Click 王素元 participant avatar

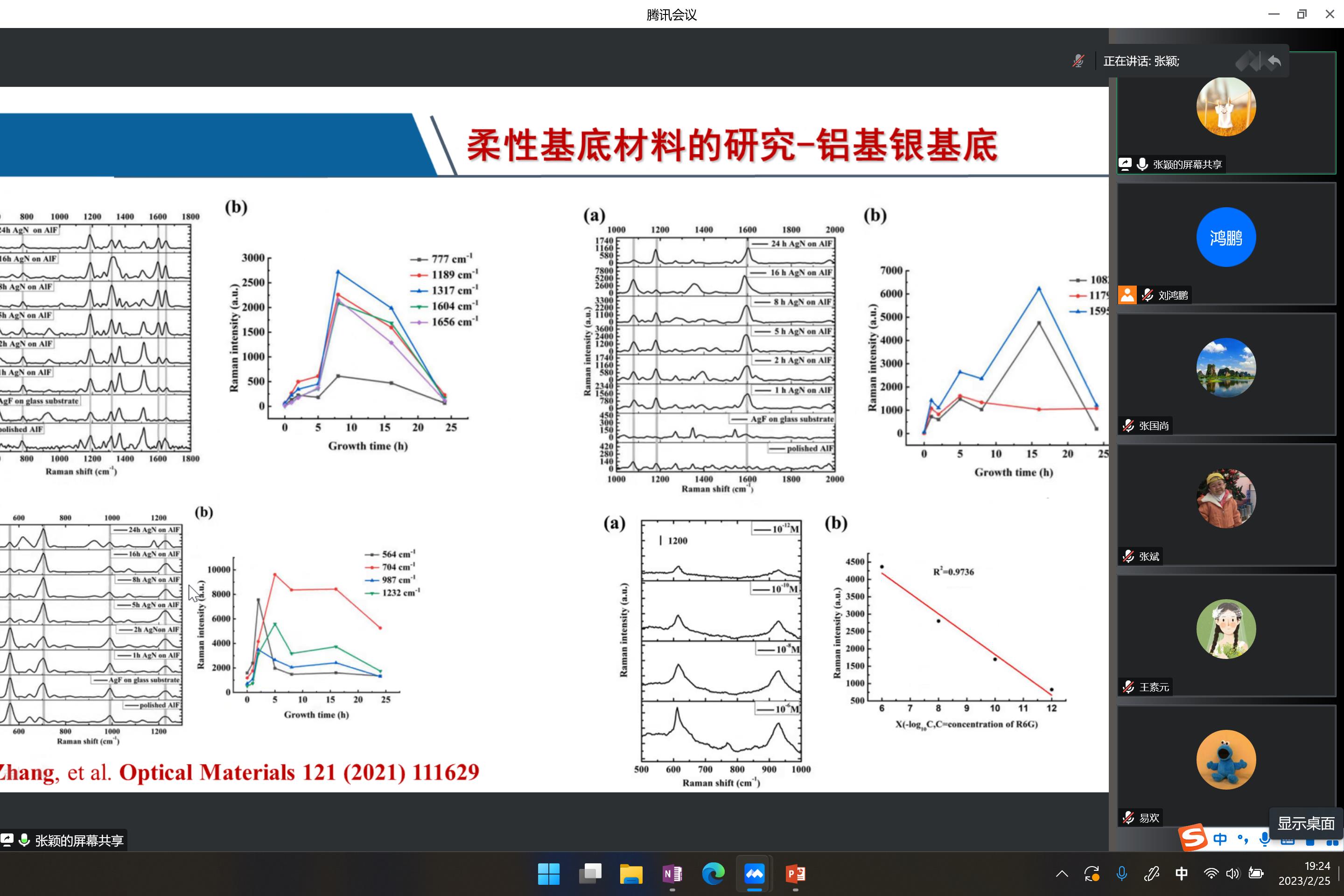coord(1226,629)
